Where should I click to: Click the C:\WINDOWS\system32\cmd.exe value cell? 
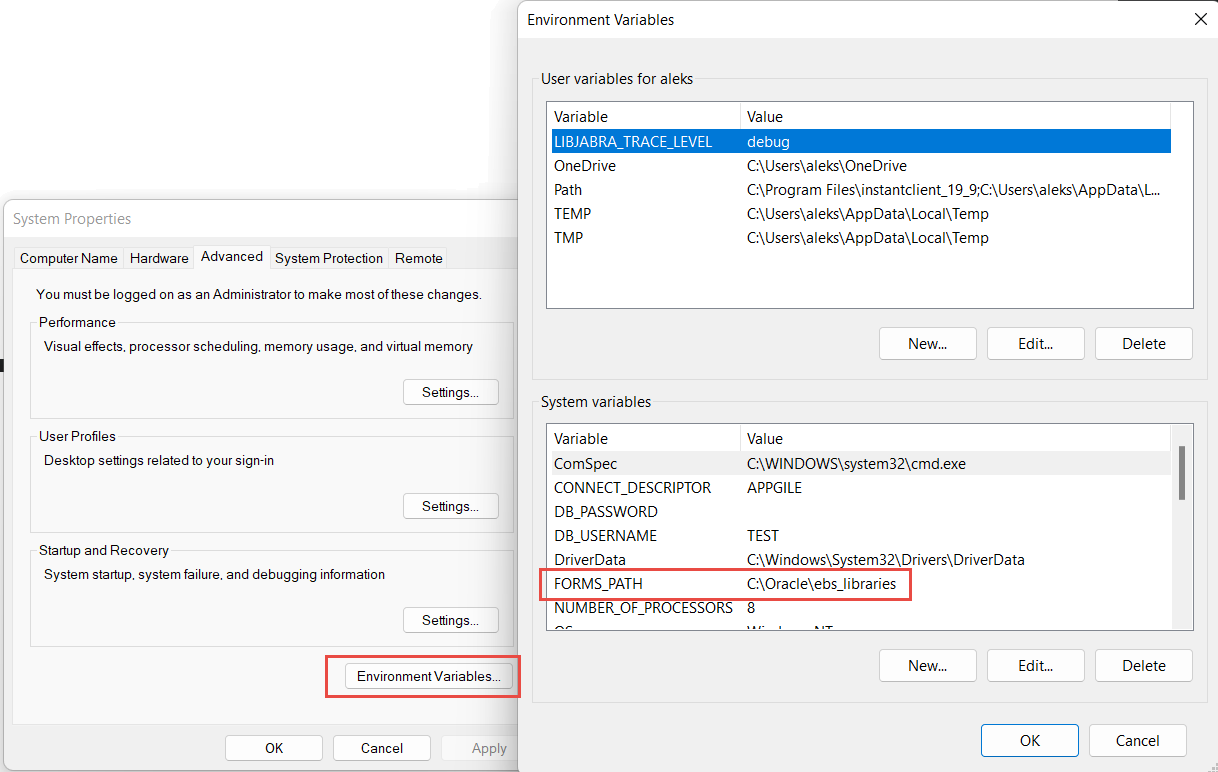pyautogui.click(x=856, y=464)
